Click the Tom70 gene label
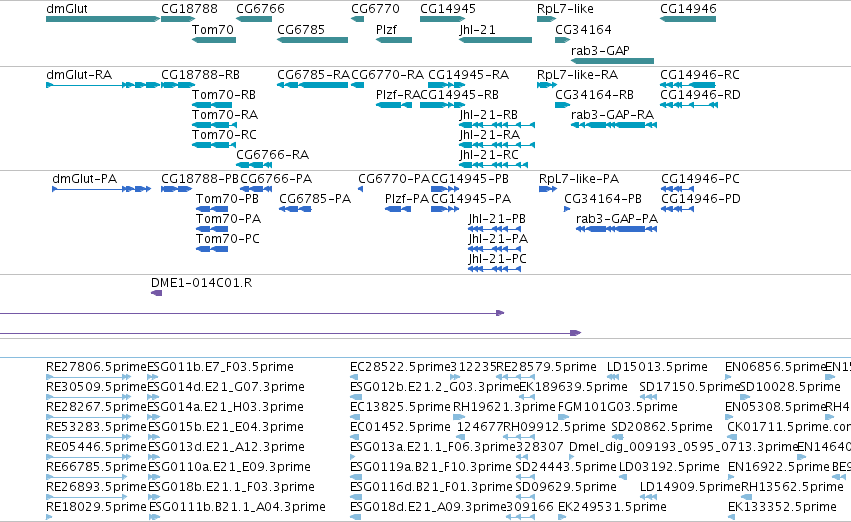The image size is (851, 522). [213, 29]
